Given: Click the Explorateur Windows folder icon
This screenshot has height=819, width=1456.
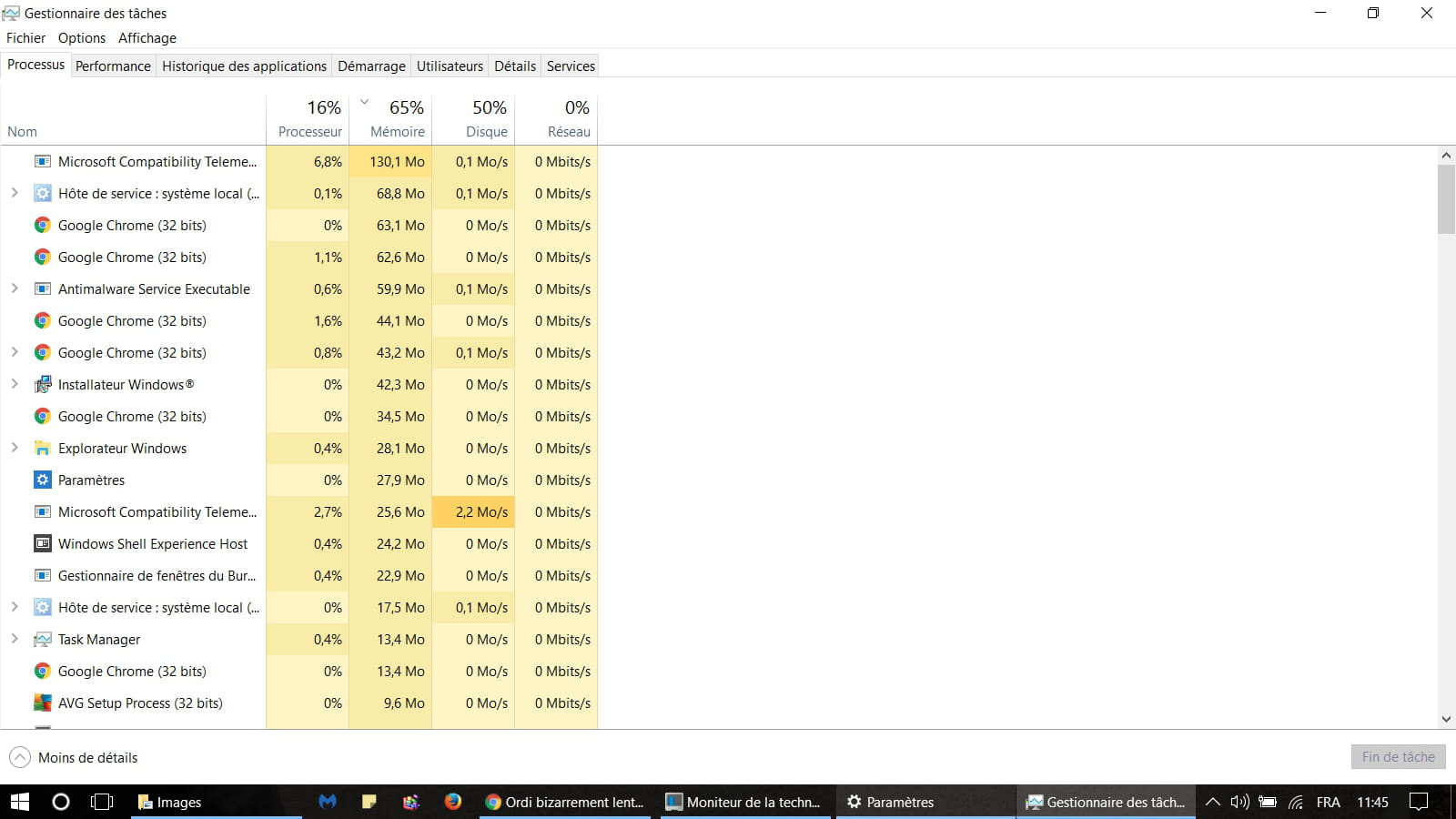Looking at the screenshot, I should 42,449.
